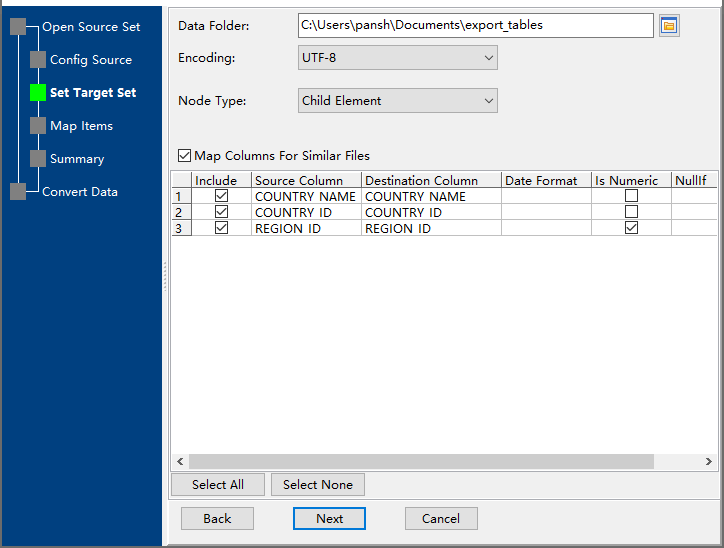Click the Data Folder path field

tap(476, 25)
